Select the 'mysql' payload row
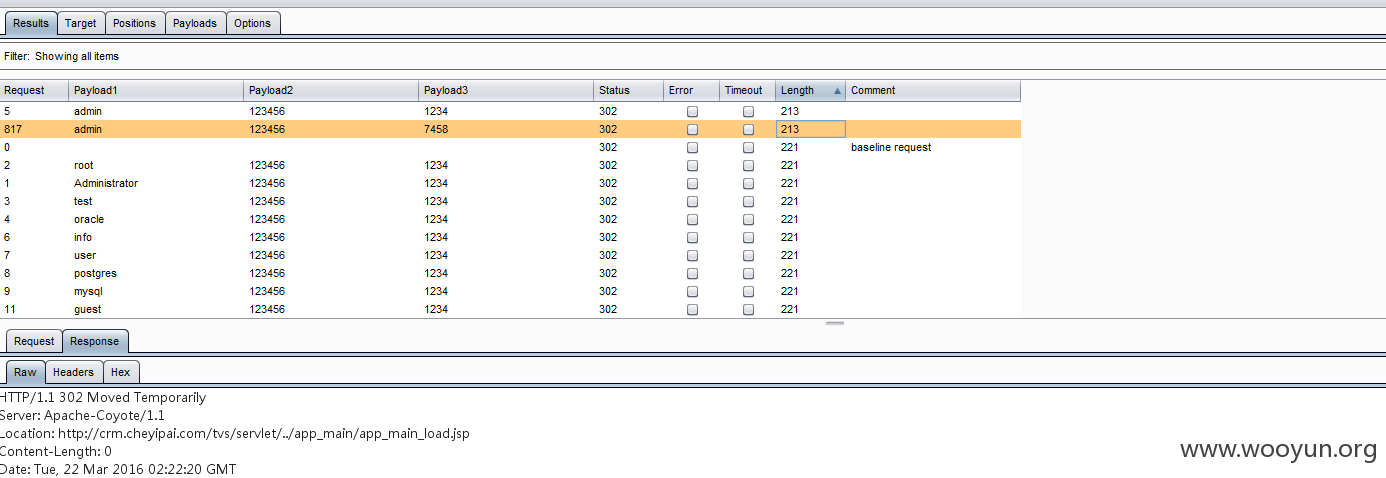This screenshot has width=1386, height=478. [x=510, y=291]
